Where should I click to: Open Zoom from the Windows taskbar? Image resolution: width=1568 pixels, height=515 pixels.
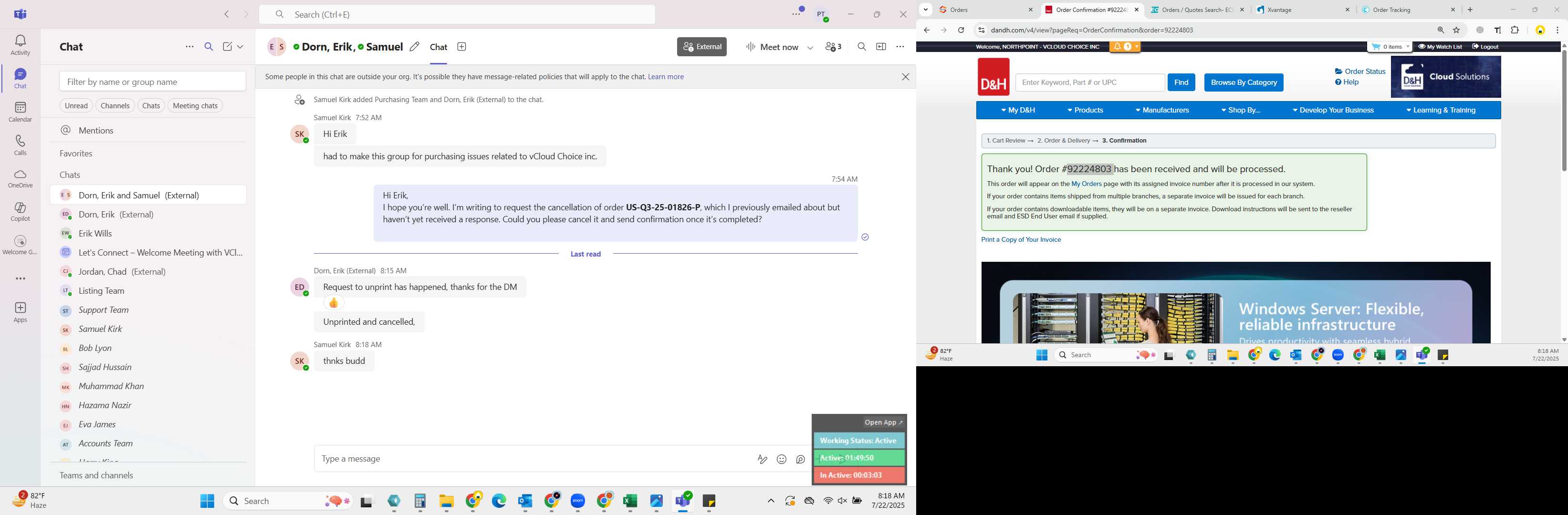(578, 501)
